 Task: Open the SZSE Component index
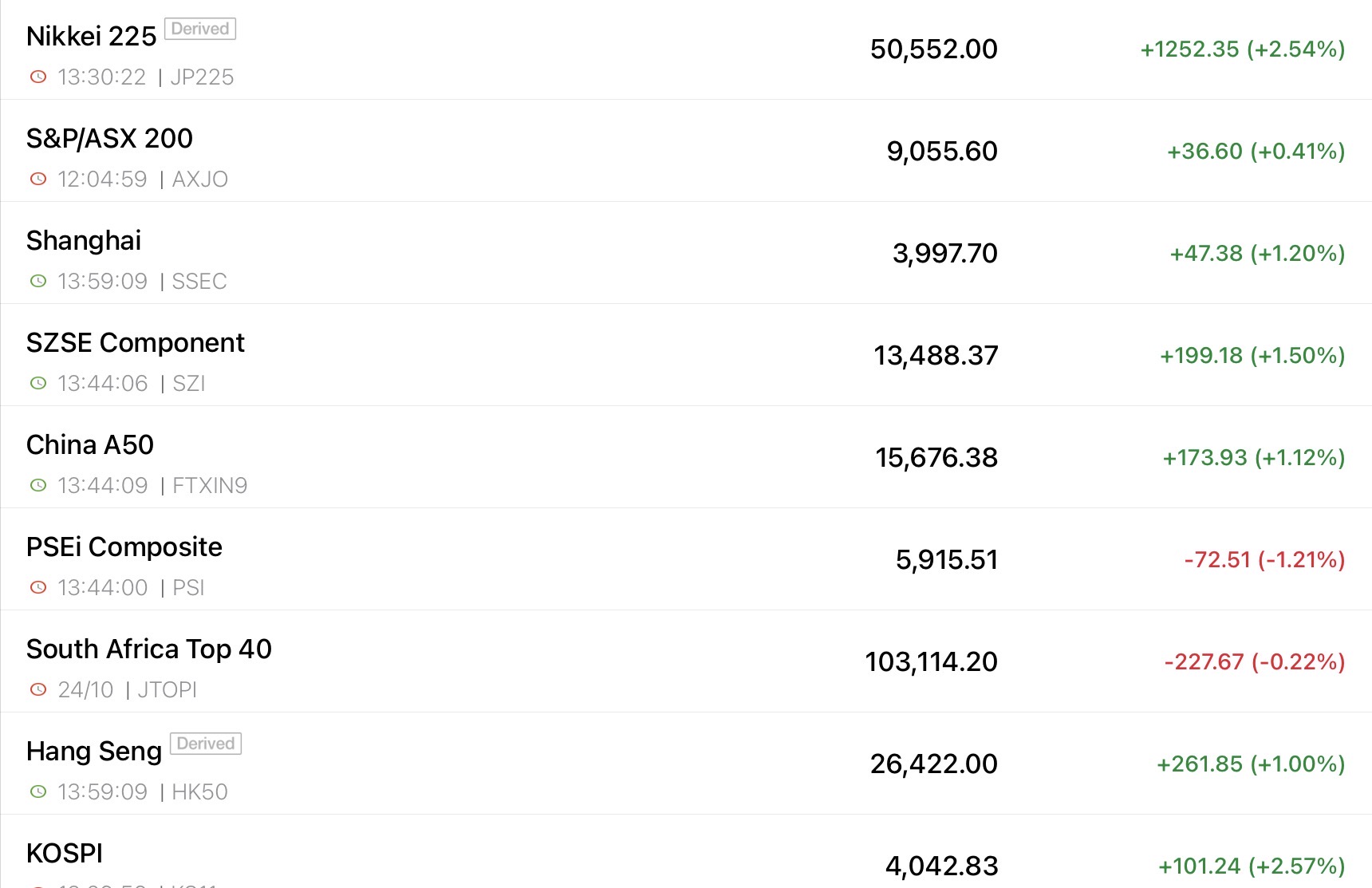pos(135,343)
